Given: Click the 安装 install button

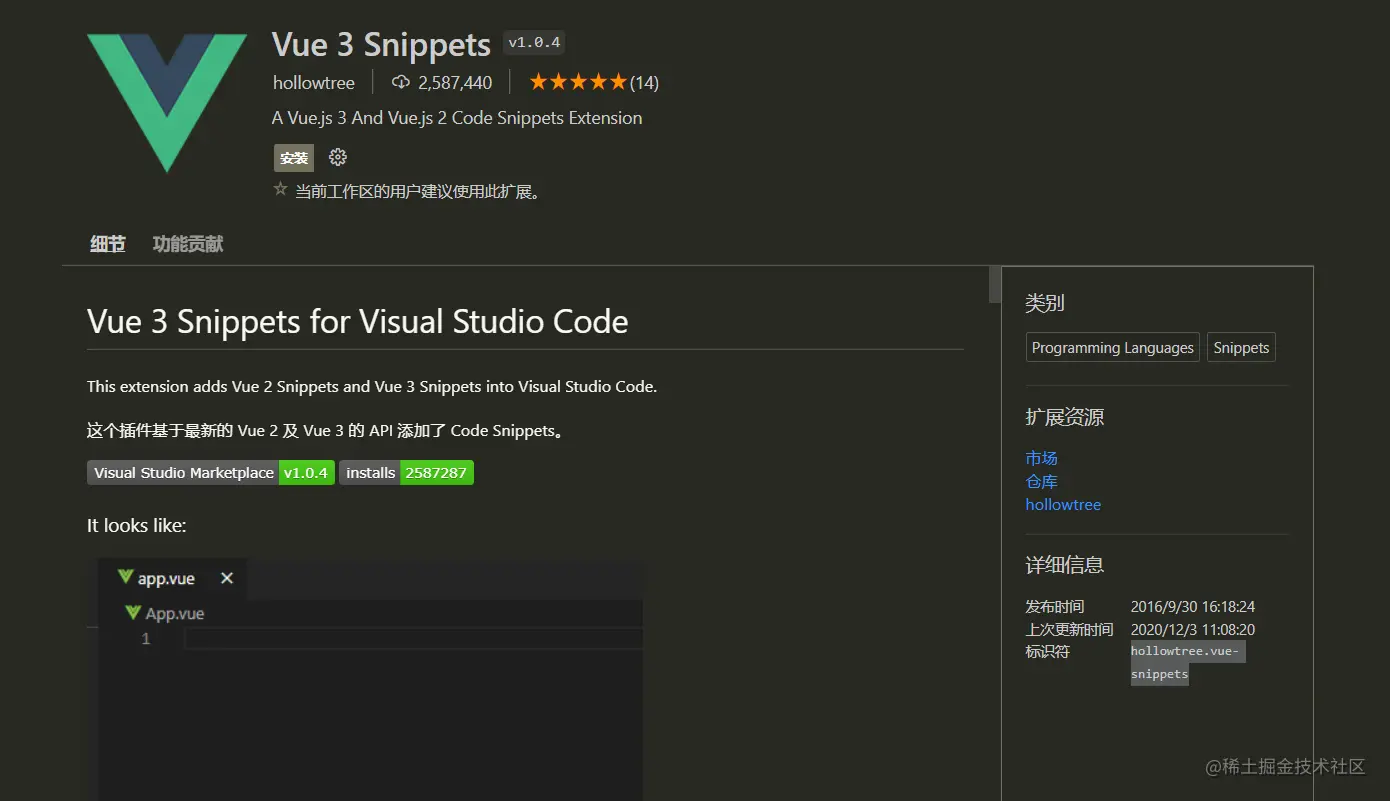Looking at the screenshot, I should click(294, 158).
